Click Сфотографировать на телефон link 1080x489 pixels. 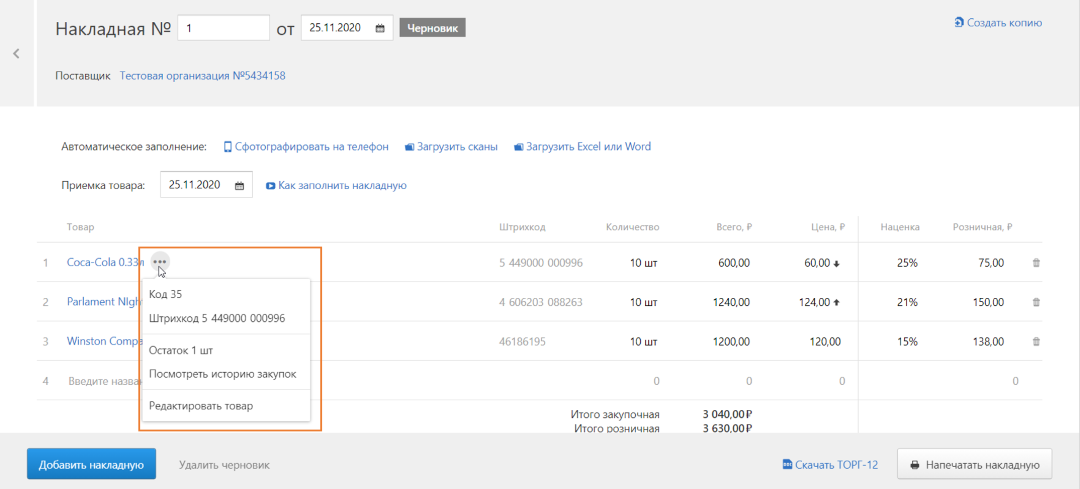[306, 147]
